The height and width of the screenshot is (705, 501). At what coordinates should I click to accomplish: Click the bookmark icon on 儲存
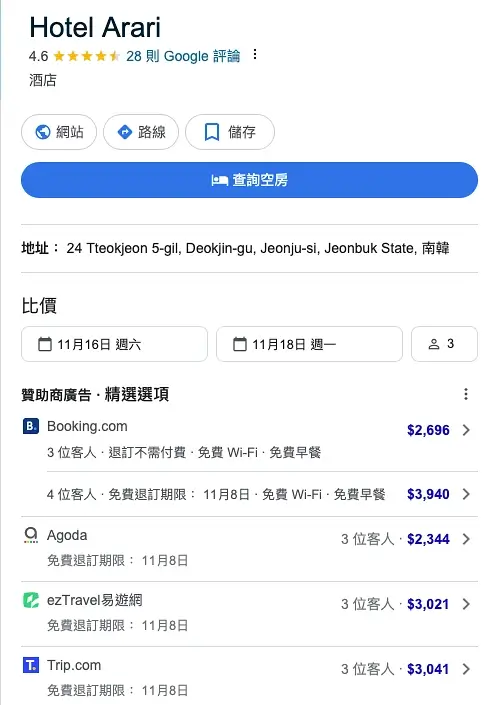pos(212,132)
